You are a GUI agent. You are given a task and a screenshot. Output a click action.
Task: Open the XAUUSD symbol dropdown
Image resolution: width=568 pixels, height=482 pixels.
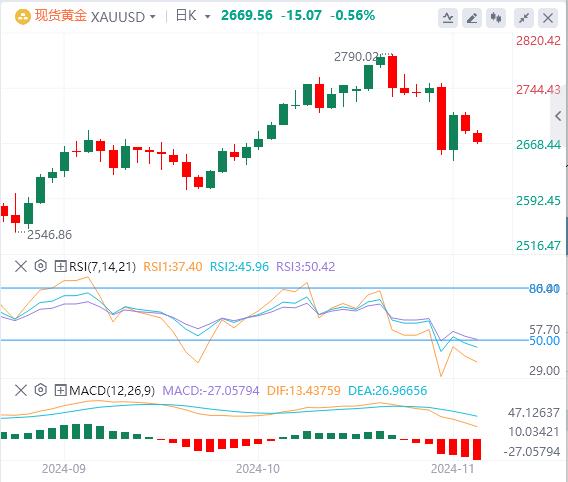(x=123, y=17)
